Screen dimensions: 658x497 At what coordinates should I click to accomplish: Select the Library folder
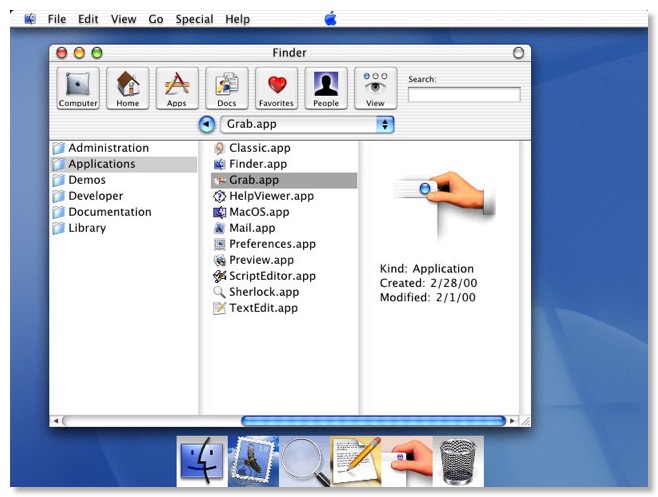coord(124,228)
